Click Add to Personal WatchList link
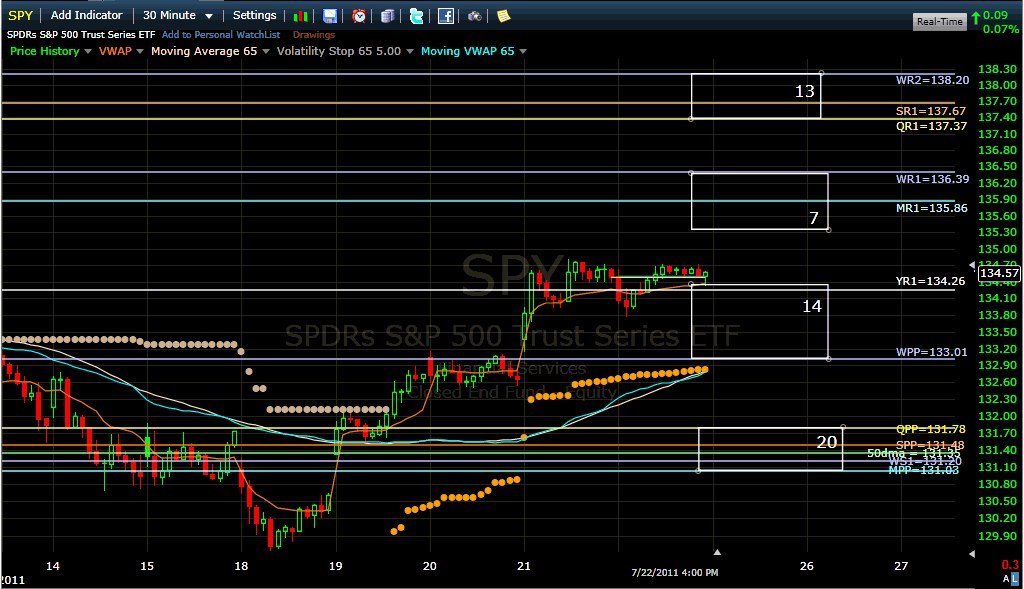 coord(221,35)
